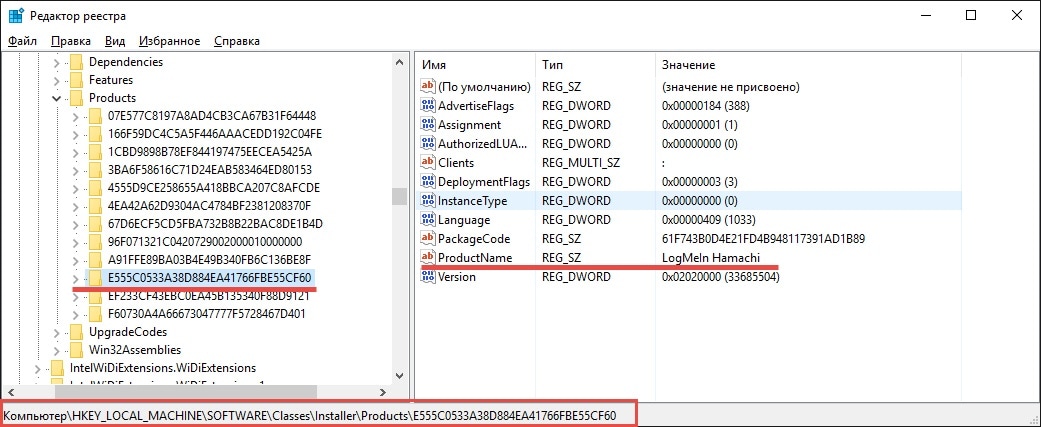This screenshot has width=1041, height=427.
Task: Click the DWORD icon of DeploymentFlags
Action: pos(428,182)
